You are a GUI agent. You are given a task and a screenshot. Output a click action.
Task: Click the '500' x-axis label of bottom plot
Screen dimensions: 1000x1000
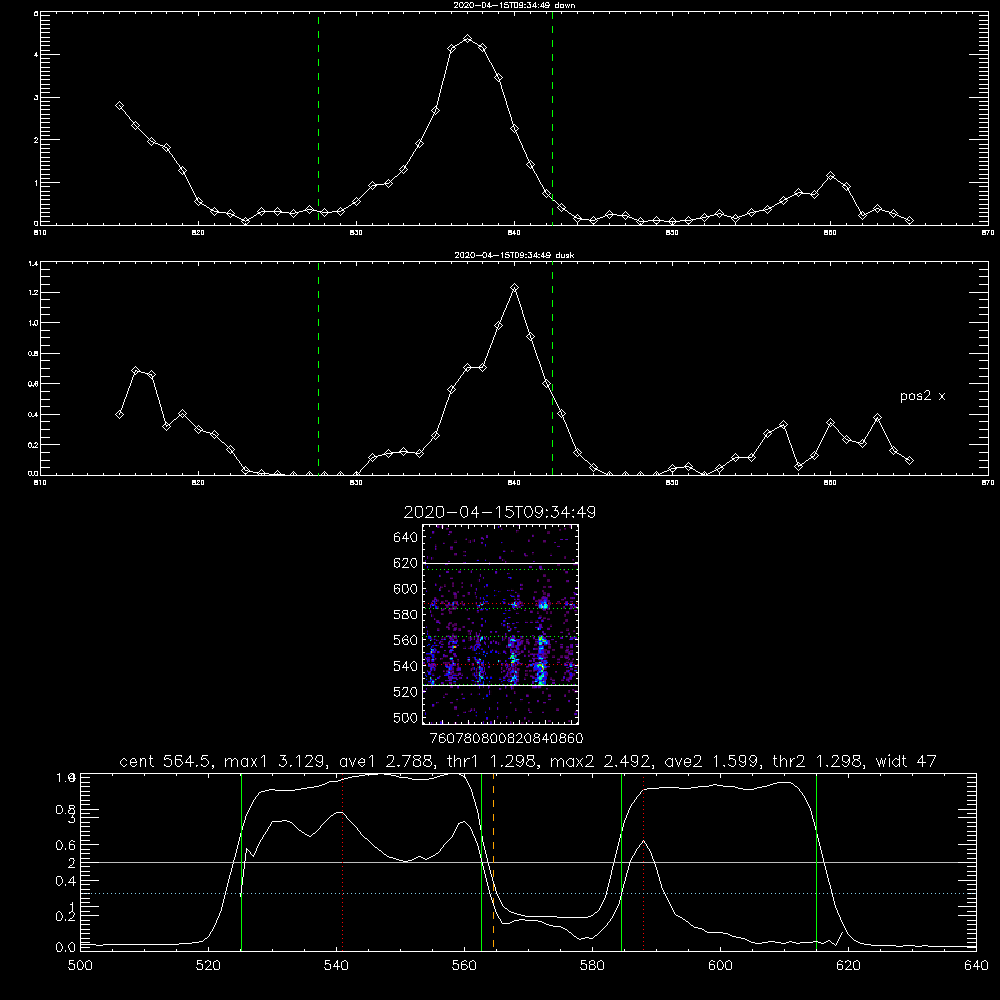coord(80,966)
